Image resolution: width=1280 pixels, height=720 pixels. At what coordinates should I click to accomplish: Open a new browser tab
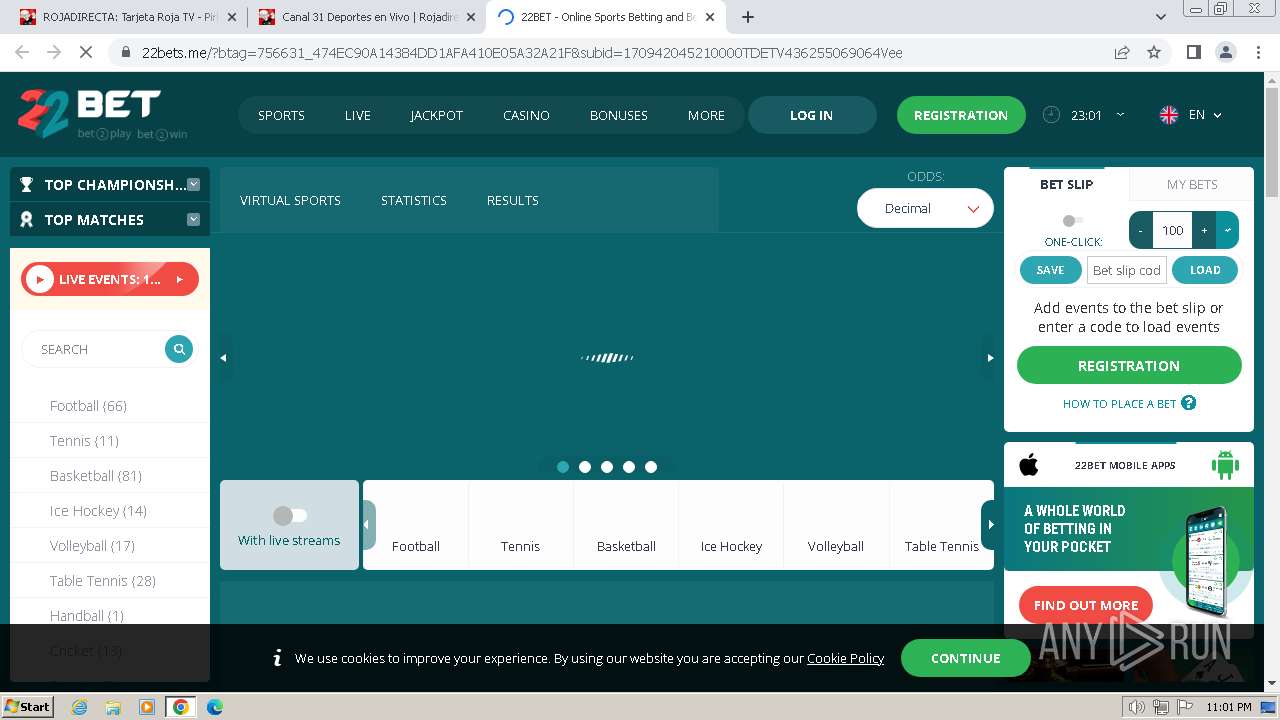pos(748,17)
